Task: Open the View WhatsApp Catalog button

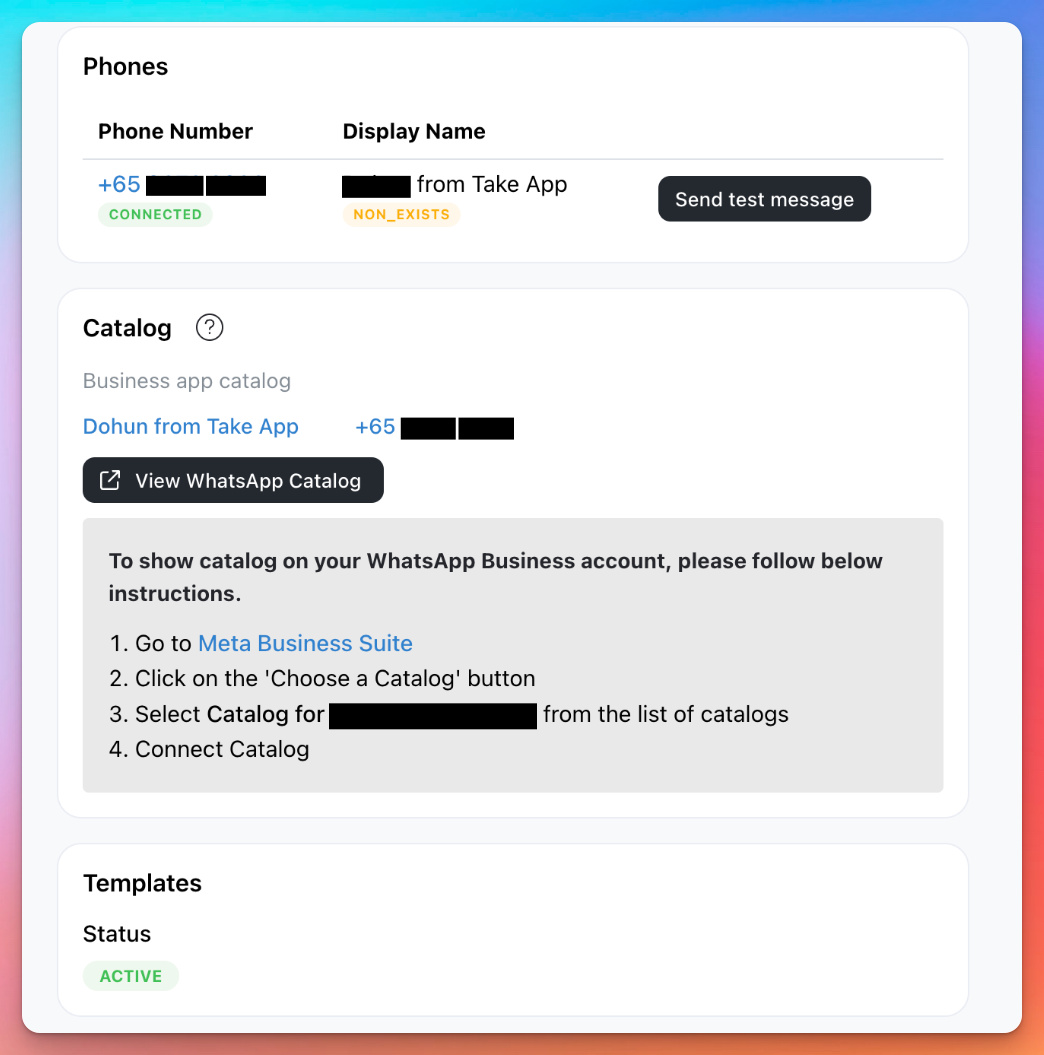Action: pyautogui.click(x=233, y=480)
